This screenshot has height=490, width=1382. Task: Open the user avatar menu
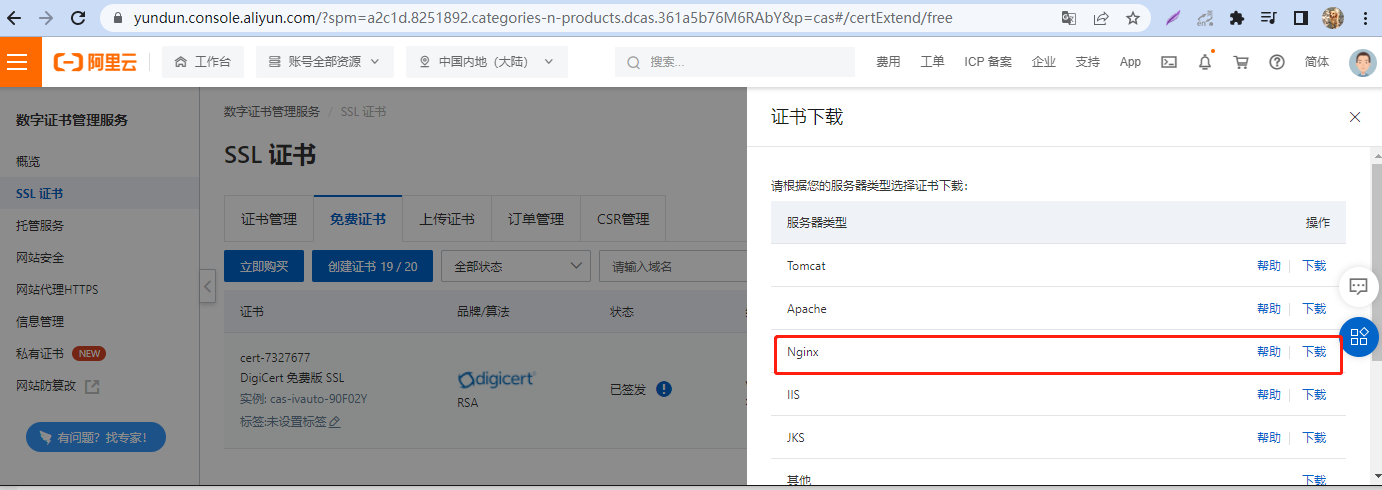[x=1363, y=62]
